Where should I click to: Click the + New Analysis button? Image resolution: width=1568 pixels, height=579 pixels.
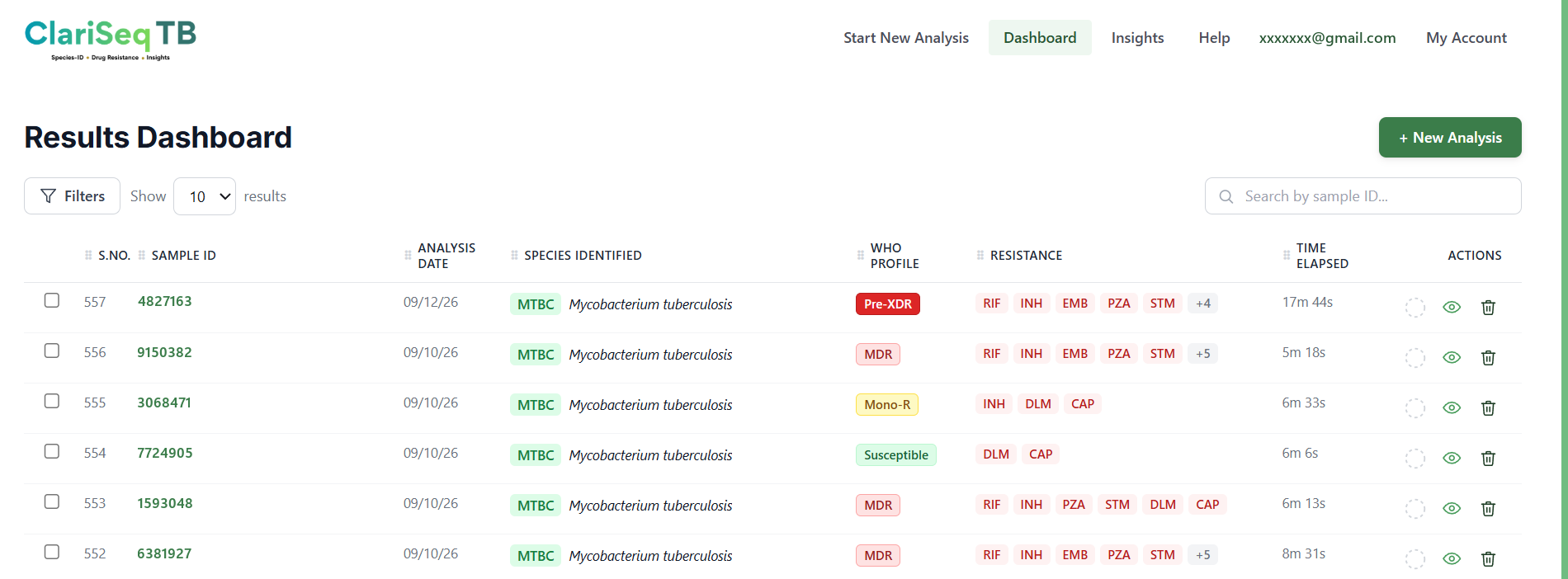tap(1450, 138)
